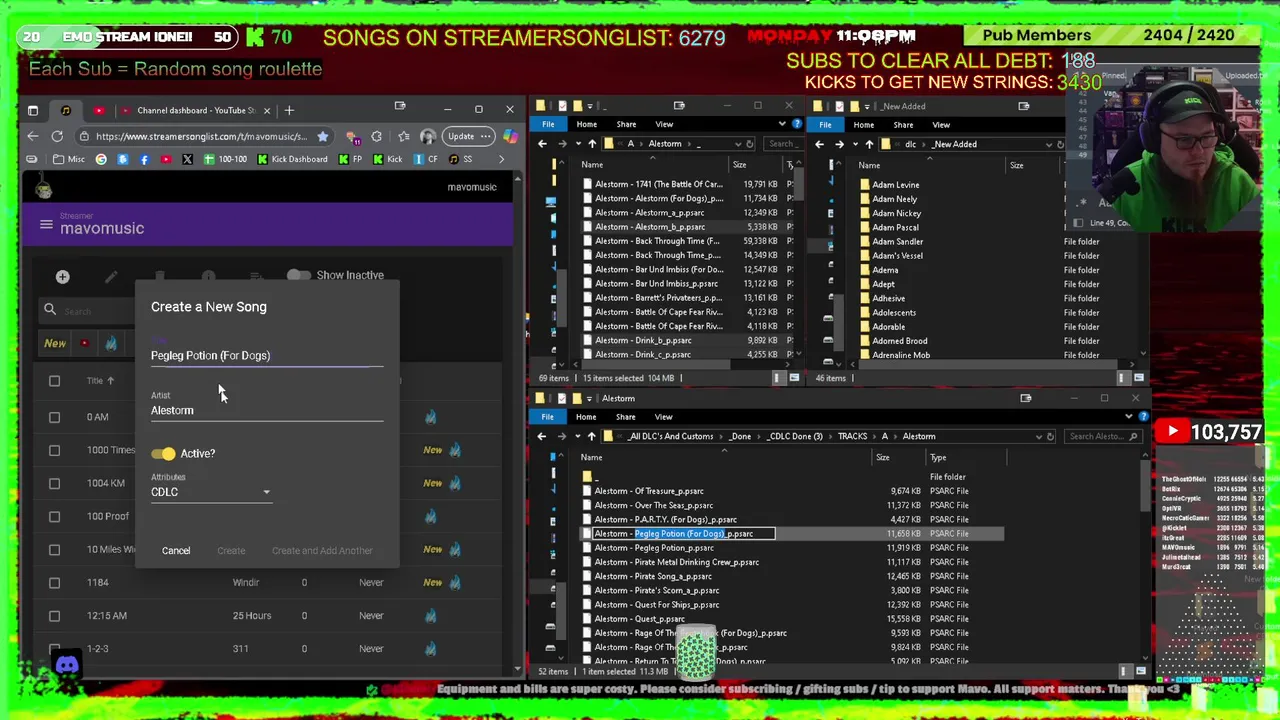Expand address dropdown in _New Added window
The image size is (1280, 720).
1049,144
